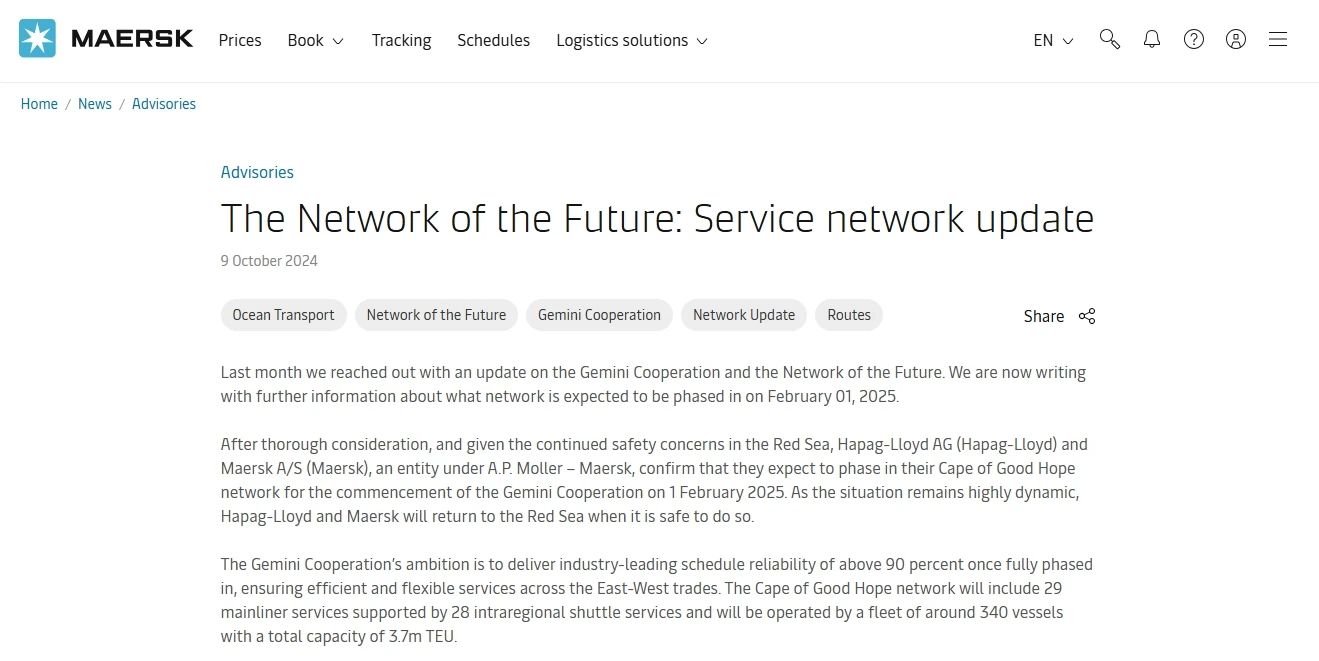The width and height of the screenshot is (1319, 661).
Task: Open Tracking from the top menu
Action: 401,40
